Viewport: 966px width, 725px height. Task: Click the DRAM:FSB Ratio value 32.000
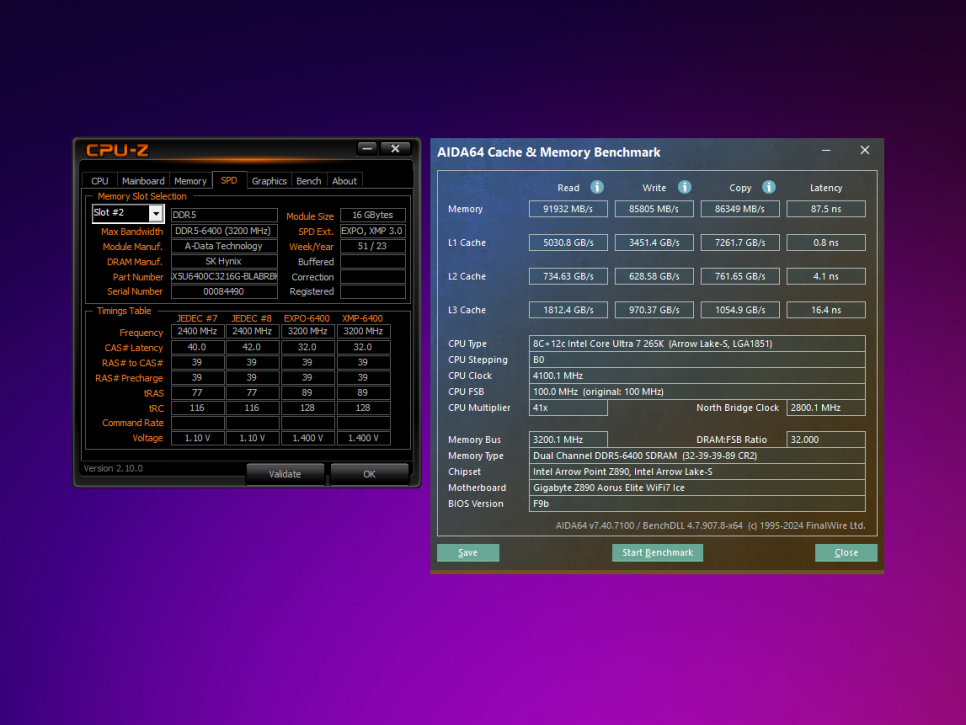(826, 440)
